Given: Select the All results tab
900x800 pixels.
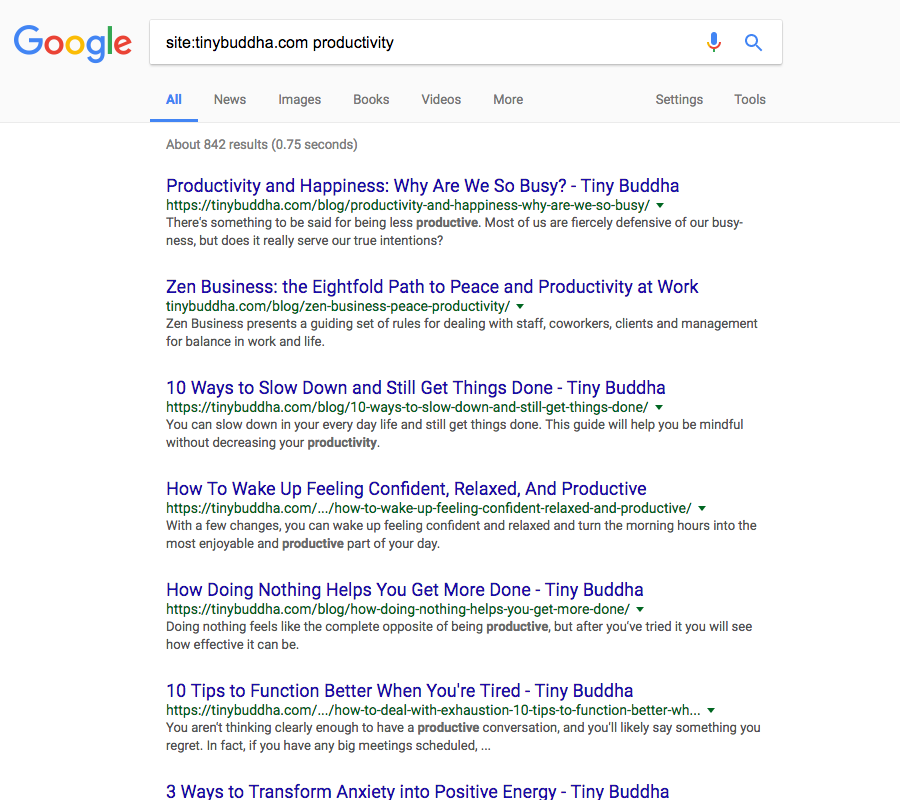Looking at the screenshot, I should pyautogui.click(x=174, y=99).
